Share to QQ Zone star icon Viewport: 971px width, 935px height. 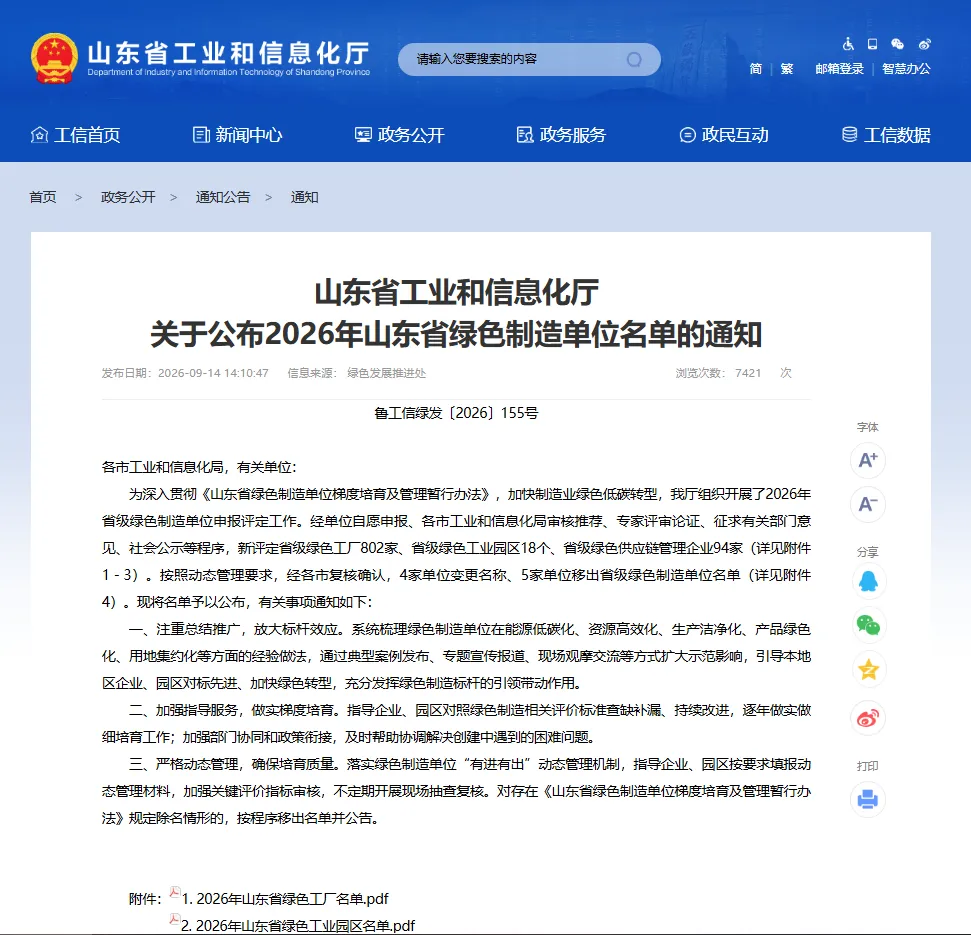click(868, 669)
